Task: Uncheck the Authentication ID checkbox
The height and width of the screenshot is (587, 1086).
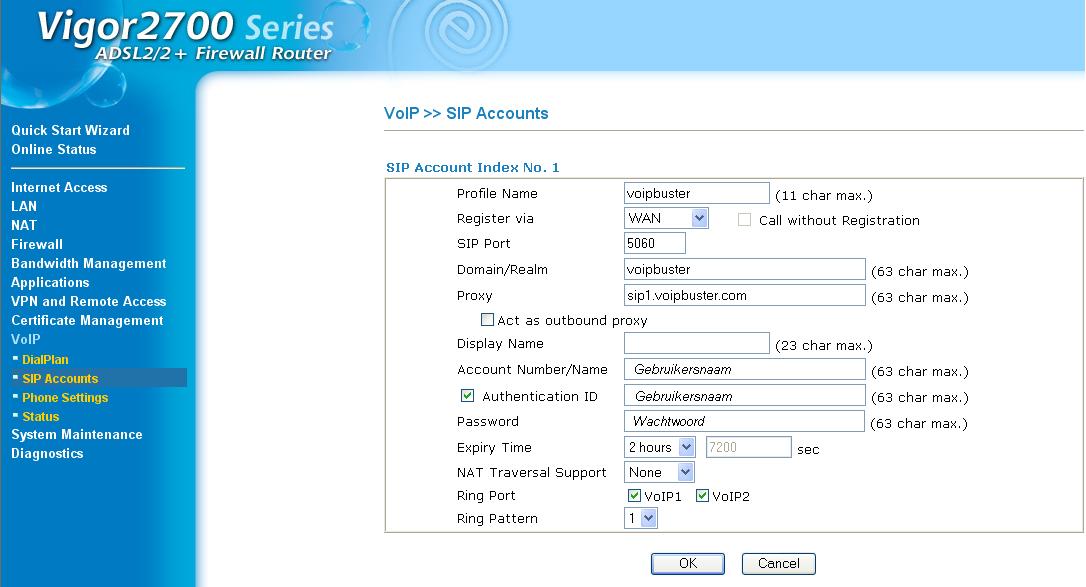Action: 468,396
